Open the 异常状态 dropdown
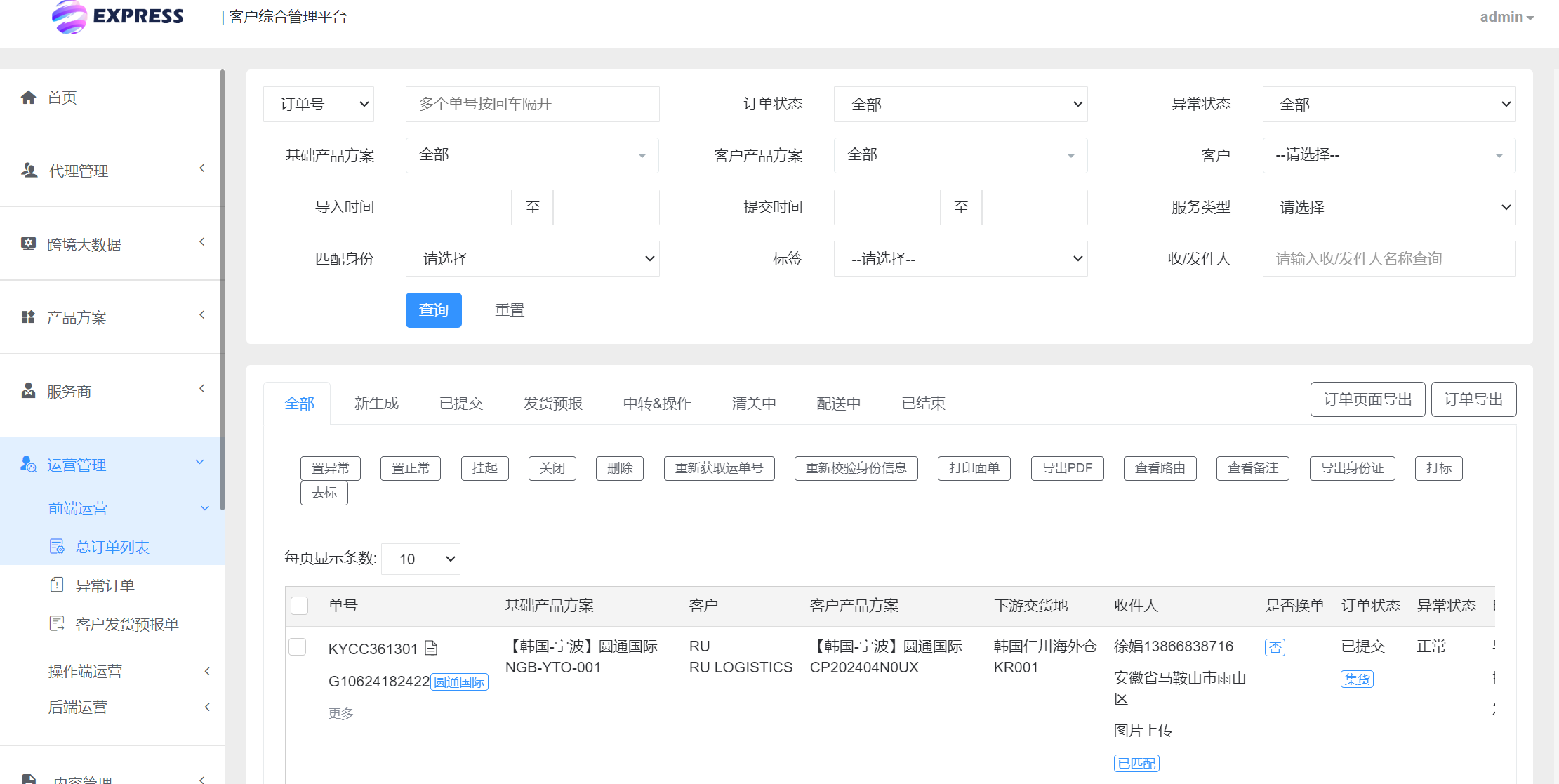This screenshot has height=784, width=1559. point(1389,104)
